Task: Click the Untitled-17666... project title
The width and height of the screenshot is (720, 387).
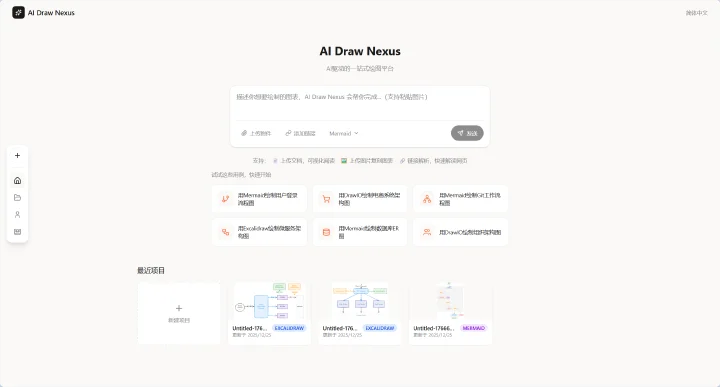Action: pyautogui.click(x=433, y=328)
